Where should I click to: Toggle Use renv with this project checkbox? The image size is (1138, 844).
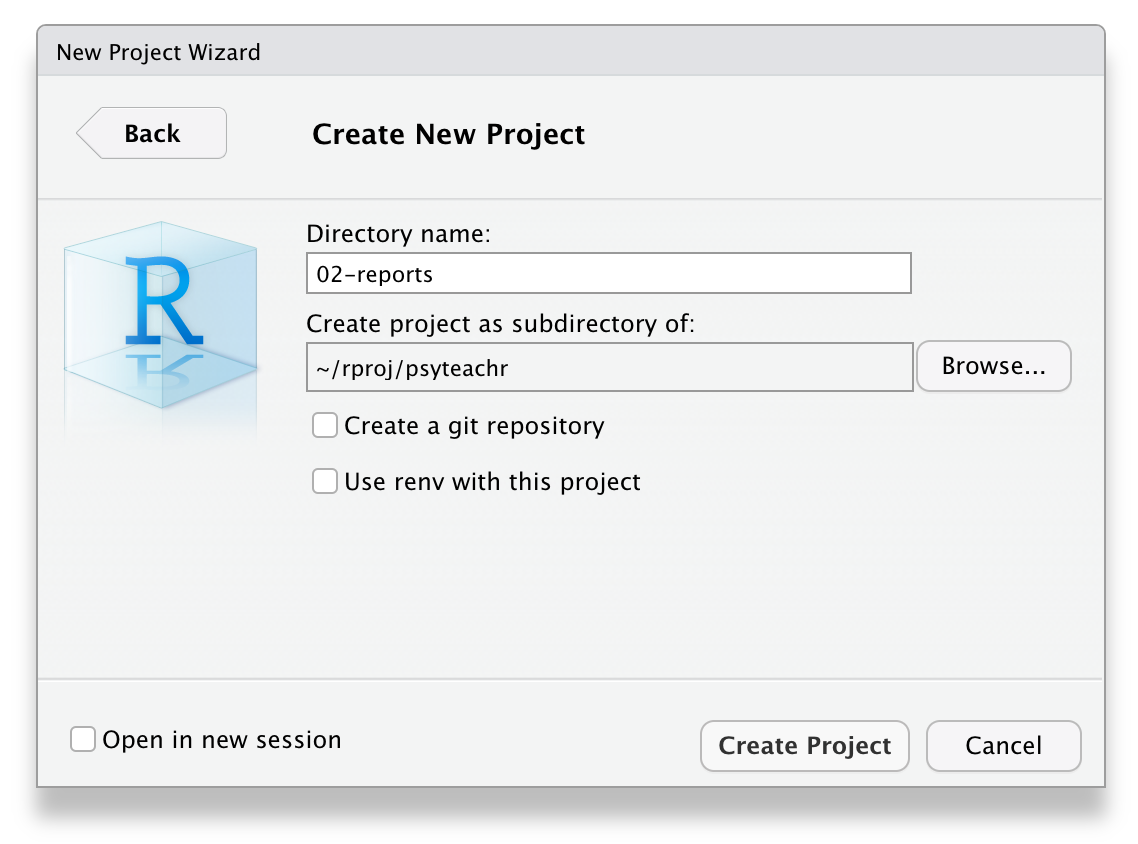324,481
